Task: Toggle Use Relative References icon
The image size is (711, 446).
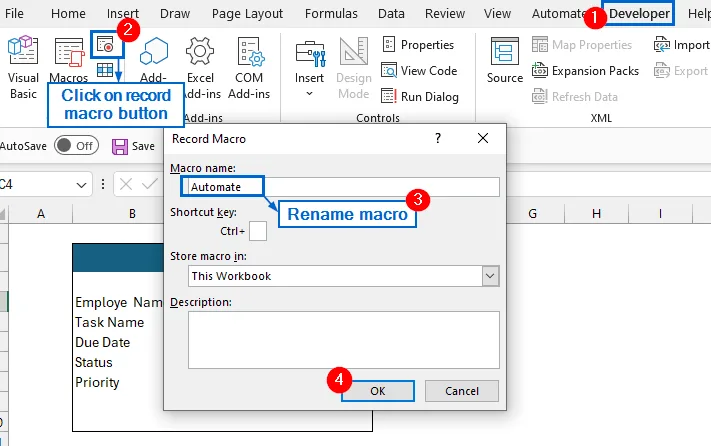Action: point(105,70)
